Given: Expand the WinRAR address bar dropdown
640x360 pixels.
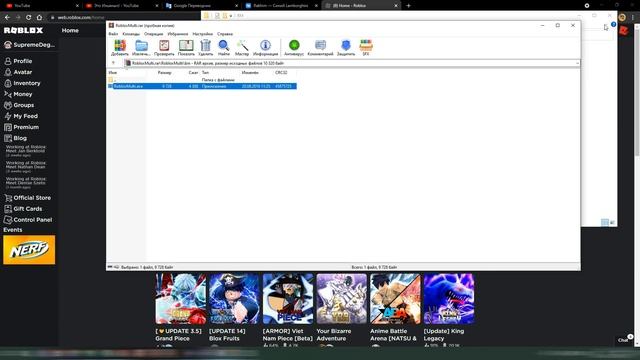Looking at the screenshot, I should pyautogui.click(x=577, y=63).
